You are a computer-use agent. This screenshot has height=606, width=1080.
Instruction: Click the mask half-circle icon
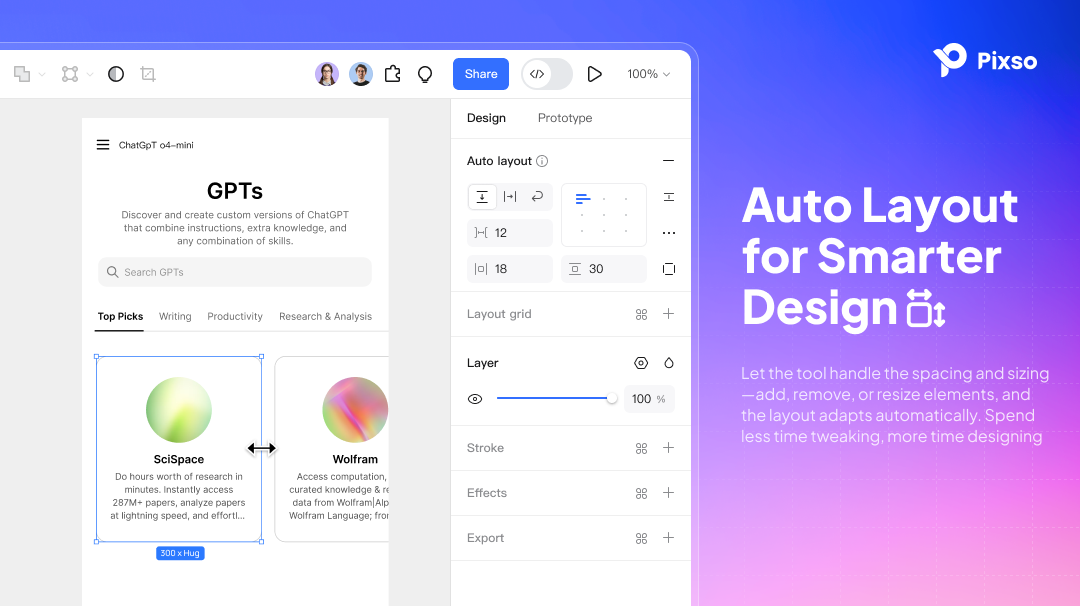tap(116, 74)
